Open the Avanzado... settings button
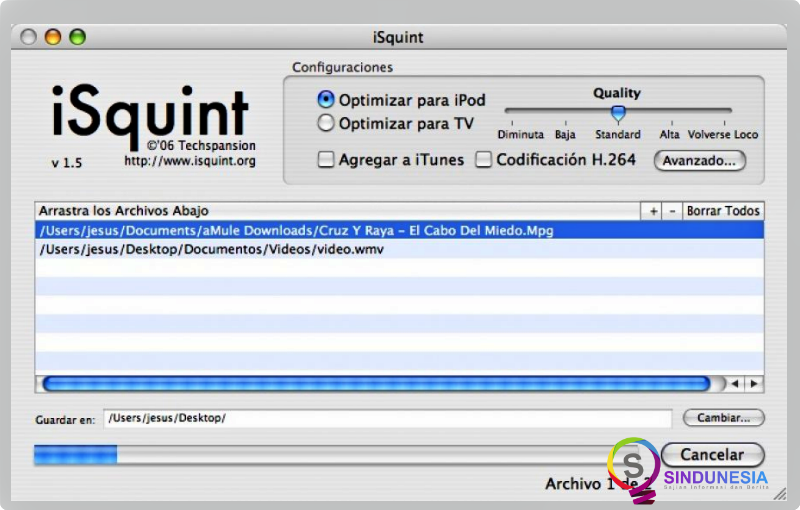 (x=699, y=161)
